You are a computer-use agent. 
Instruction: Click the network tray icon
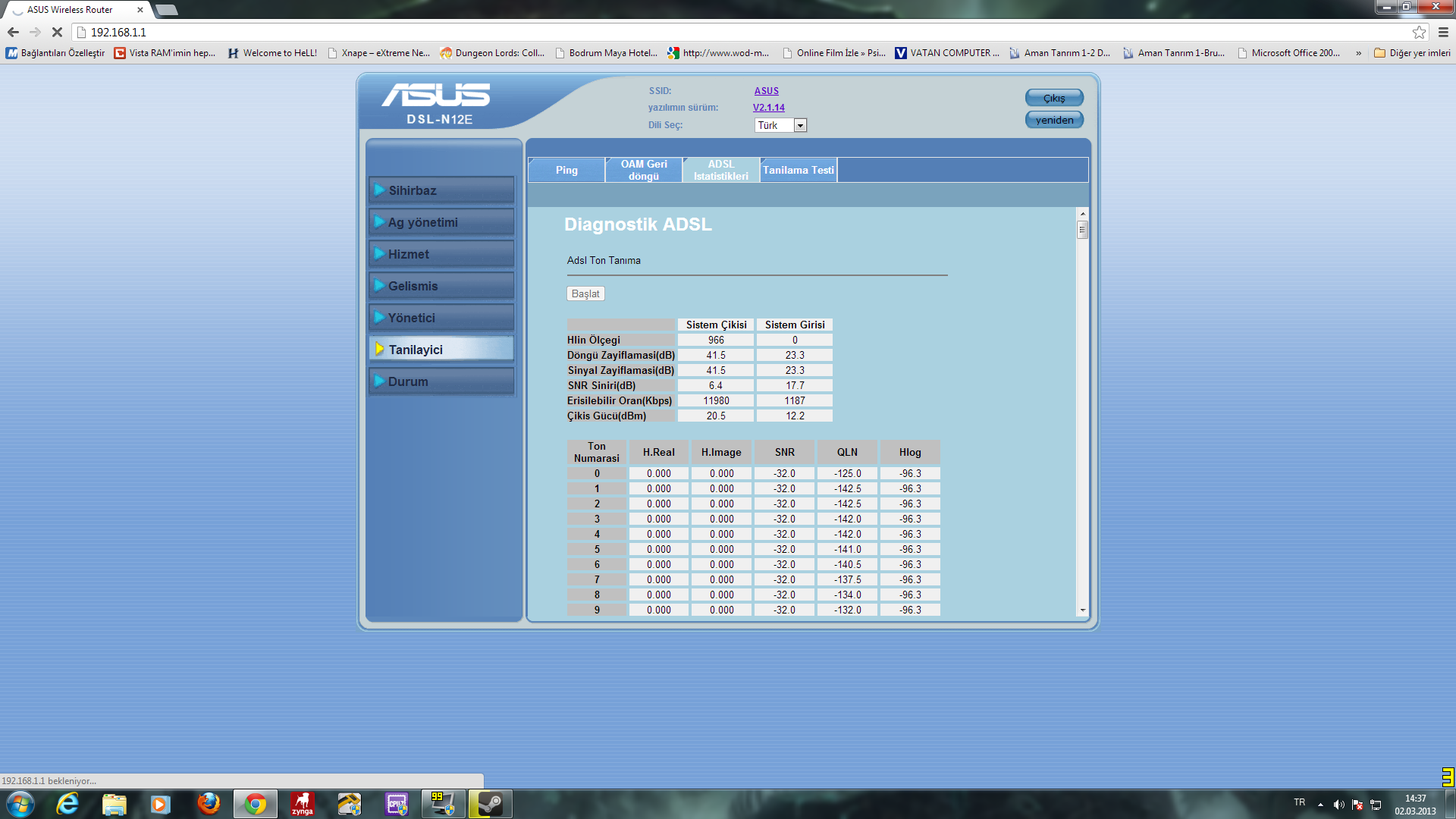[x=1376, y=805]
